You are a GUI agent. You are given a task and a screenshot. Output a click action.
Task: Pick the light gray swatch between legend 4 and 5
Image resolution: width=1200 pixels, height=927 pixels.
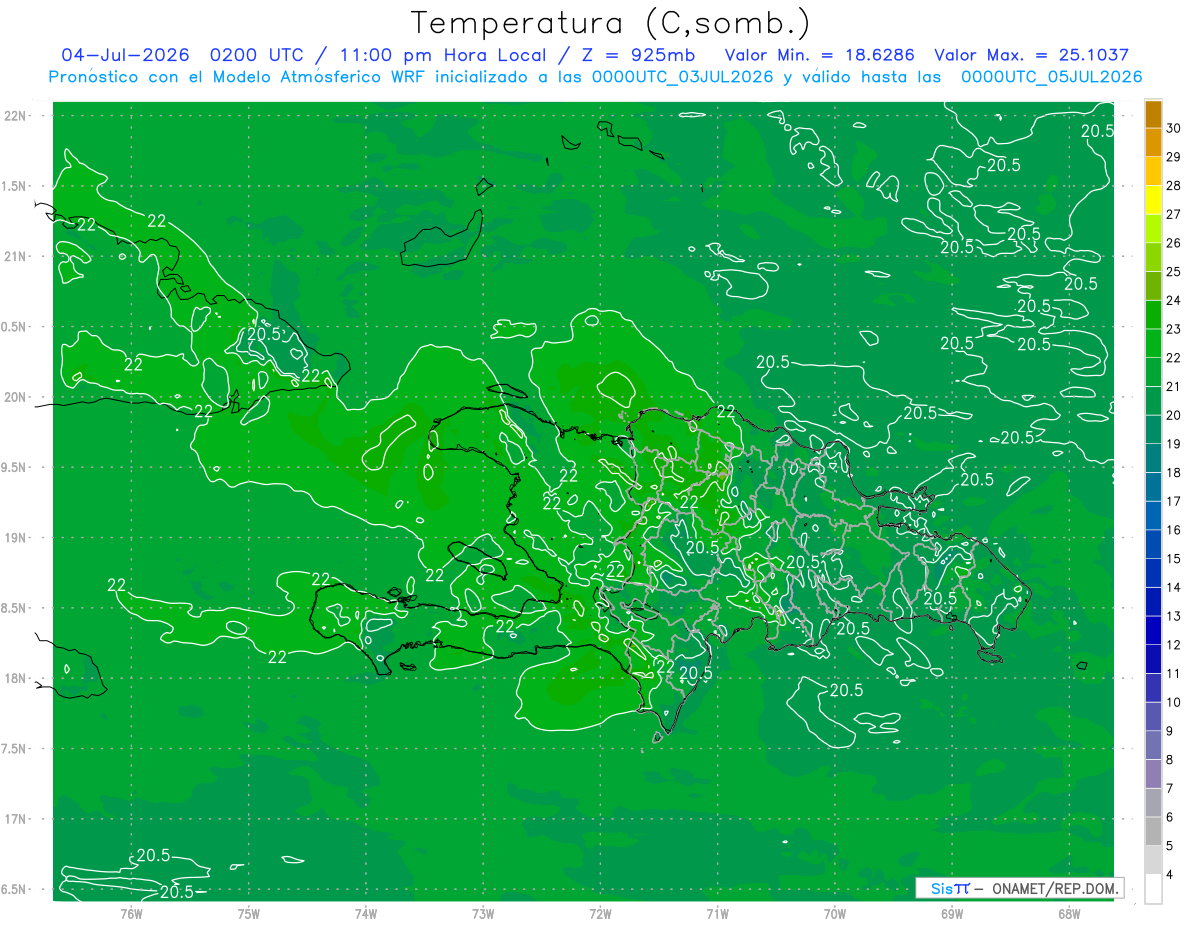(x=1153, y=860)
